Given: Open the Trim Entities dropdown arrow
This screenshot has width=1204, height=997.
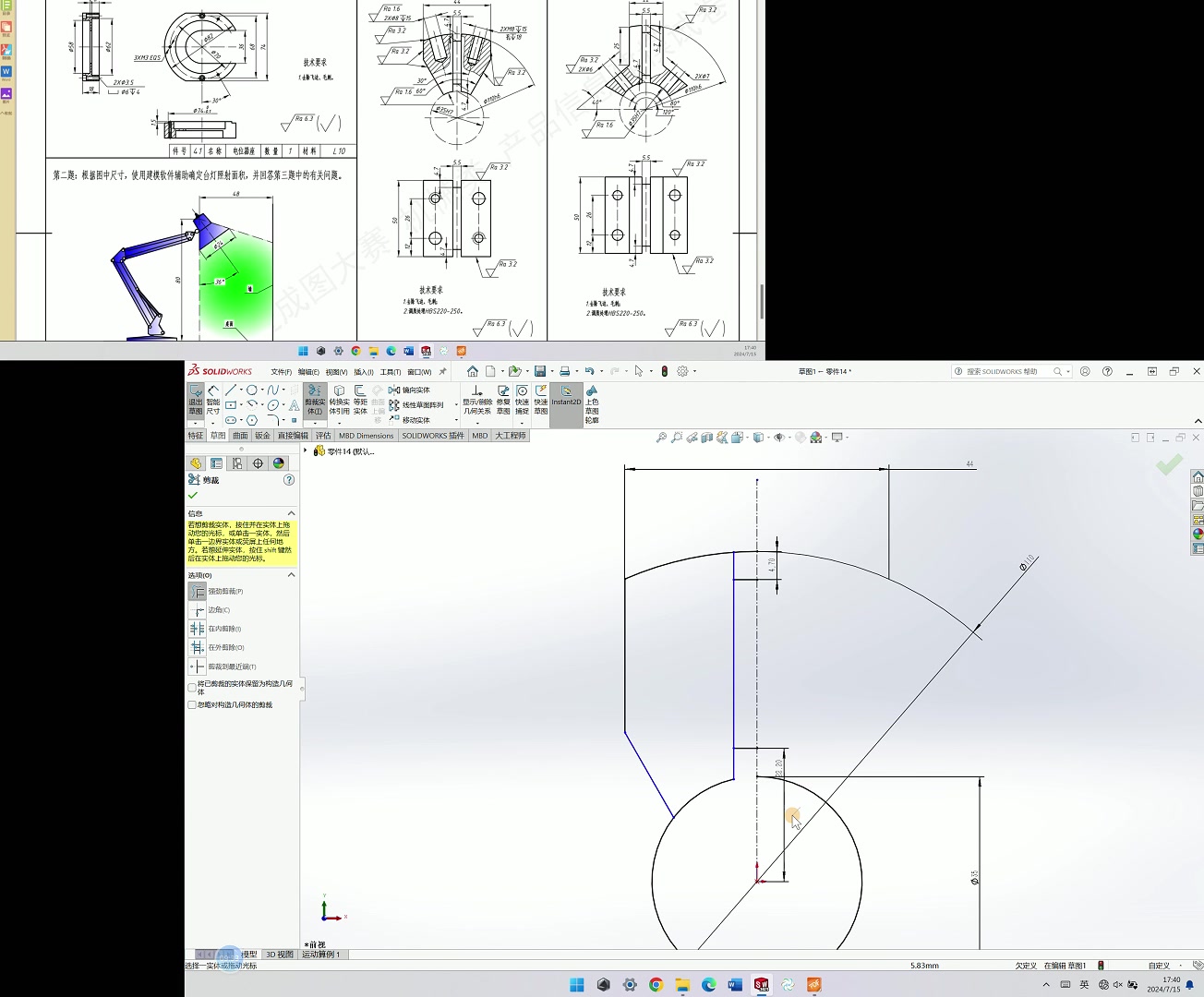Looking at the screenshot, I should coord(315,423).
